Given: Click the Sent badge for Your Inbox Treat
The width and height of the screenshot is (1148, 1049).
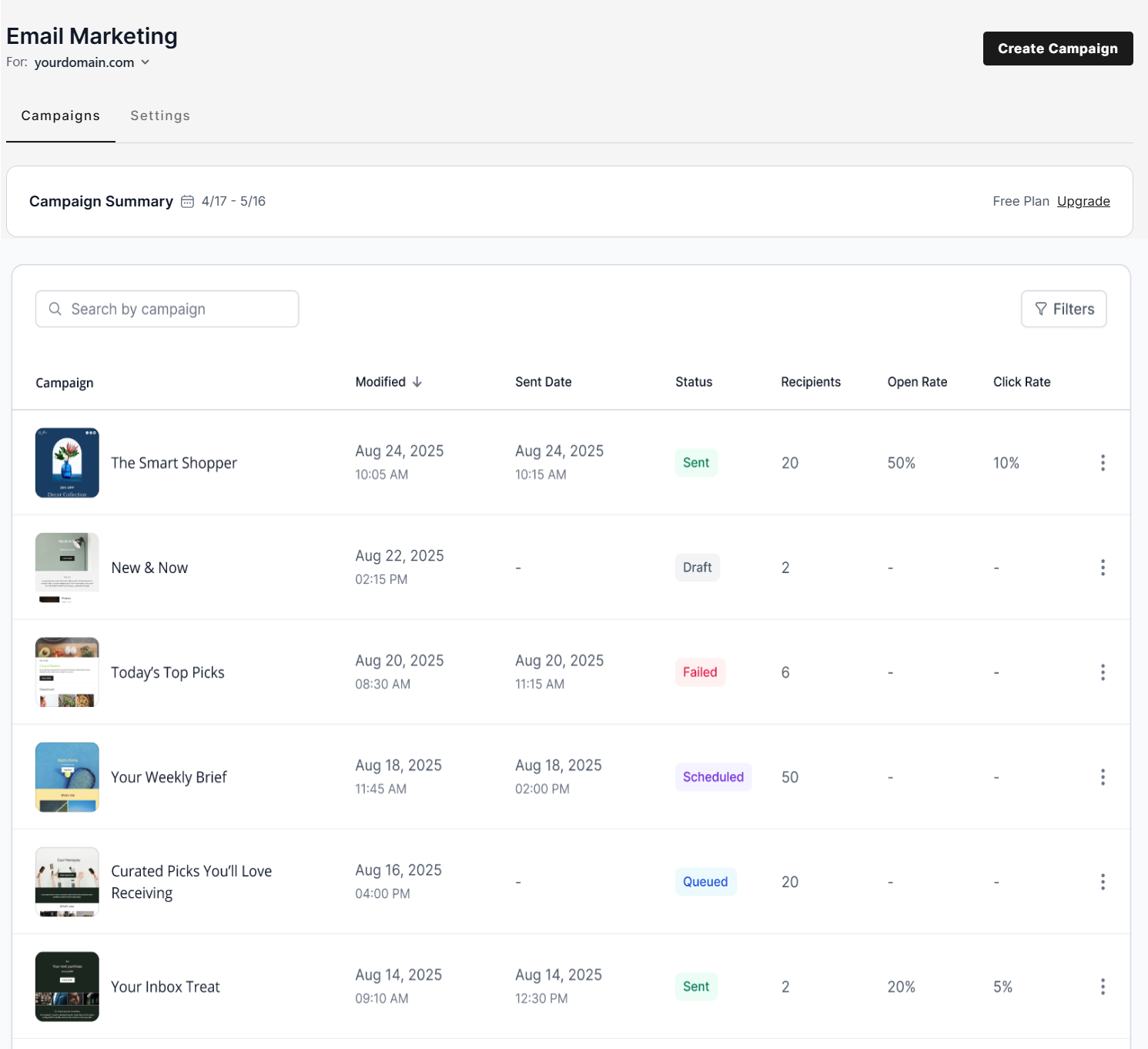Looking at the screenshot, I should 696,987.
